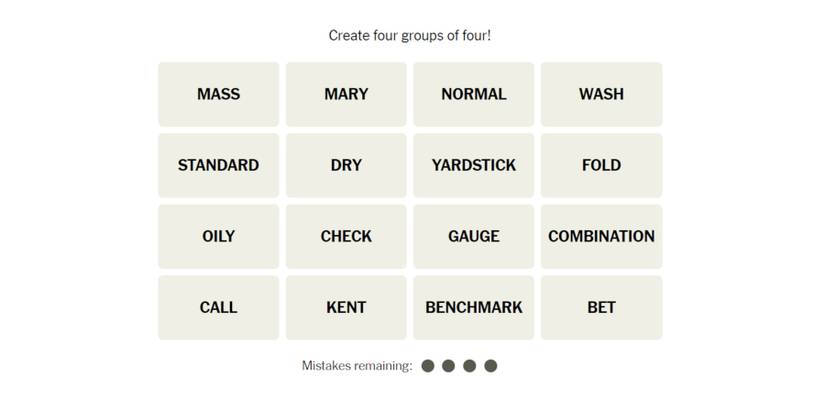The width and height of the screenshot is (825, 413).
Task: Select the COMBINATION tile
Action: pos(601,236)
